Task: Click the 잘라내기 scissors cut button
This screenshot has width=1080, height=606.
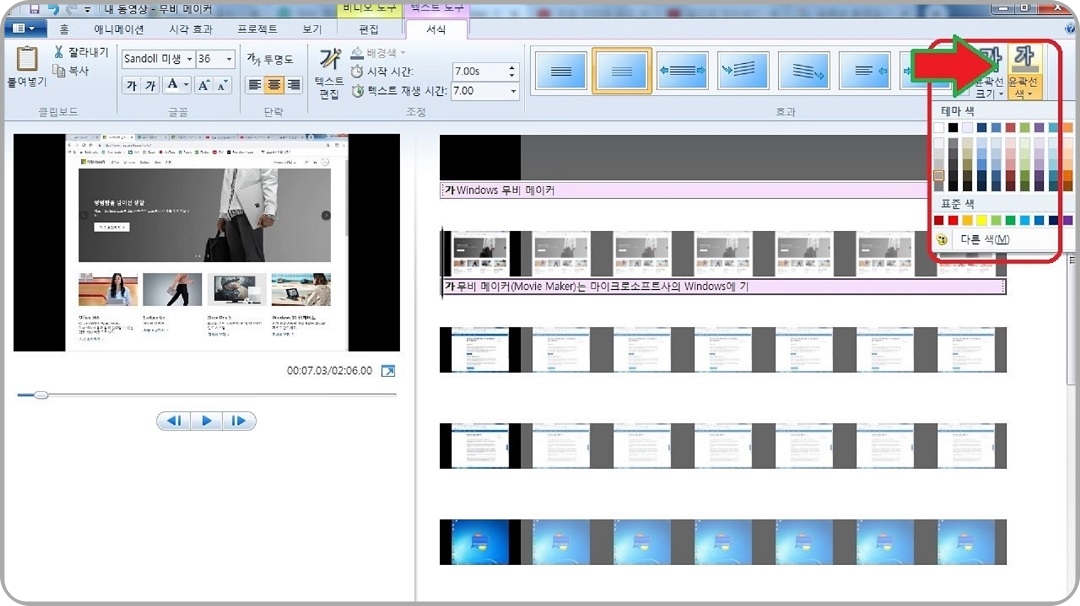Action: (81, 52)
